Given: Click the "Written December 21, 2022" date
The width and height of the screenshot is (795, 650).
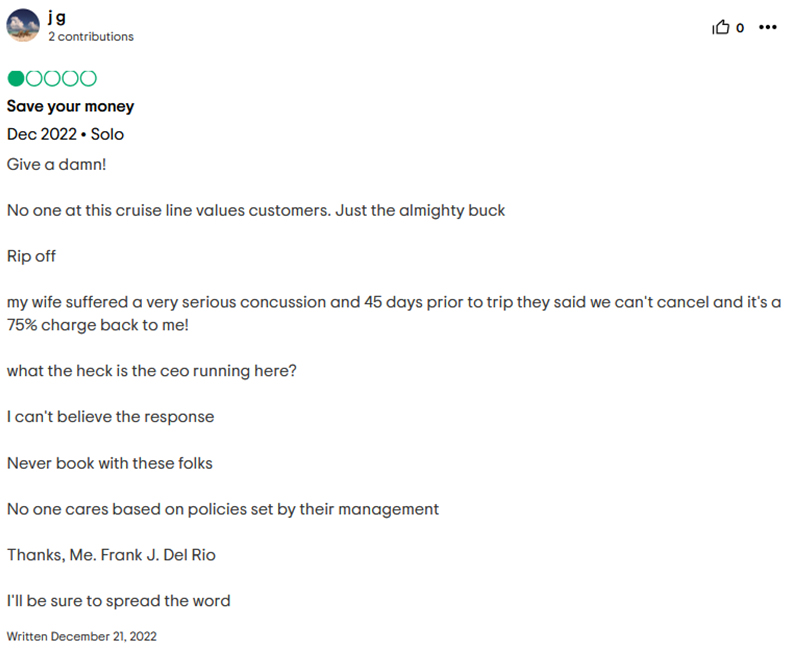Looking at the screenshot, I should click(x=82, y=636).
